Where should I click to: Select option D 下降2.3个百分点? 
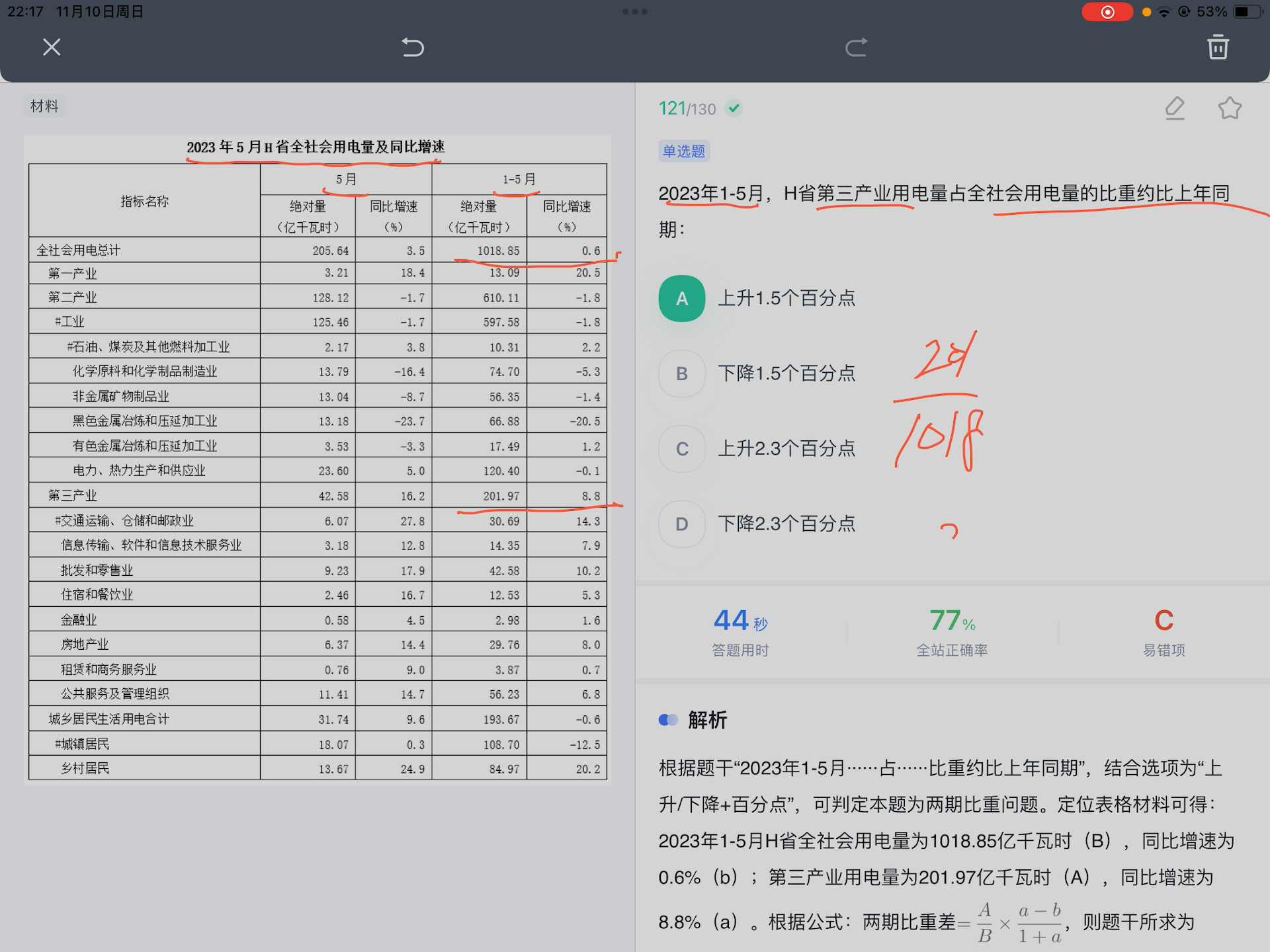click(x=757, y=524)
